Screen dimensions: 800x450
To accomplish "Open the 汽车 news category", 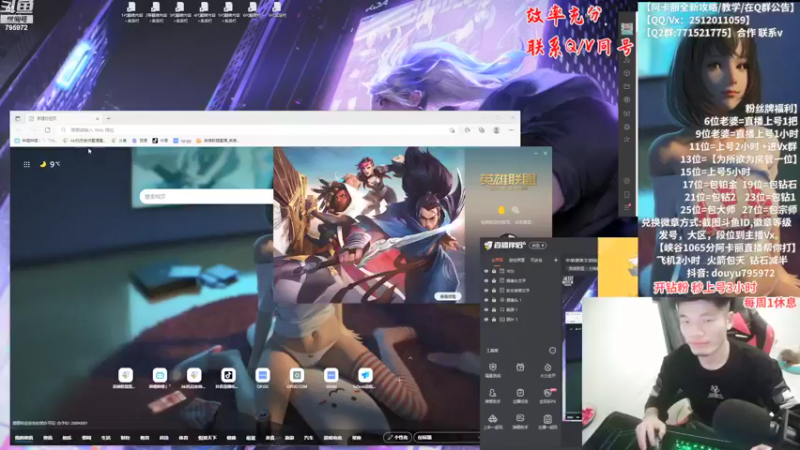I will [308, 438].
